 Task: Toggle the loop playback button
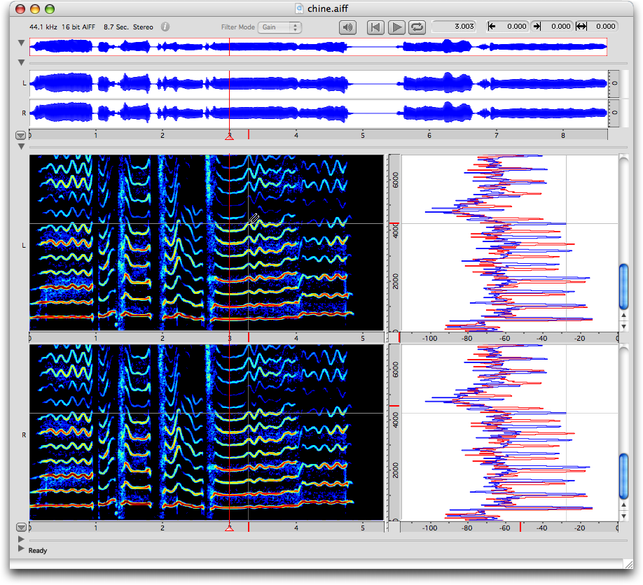pos(416,27)
